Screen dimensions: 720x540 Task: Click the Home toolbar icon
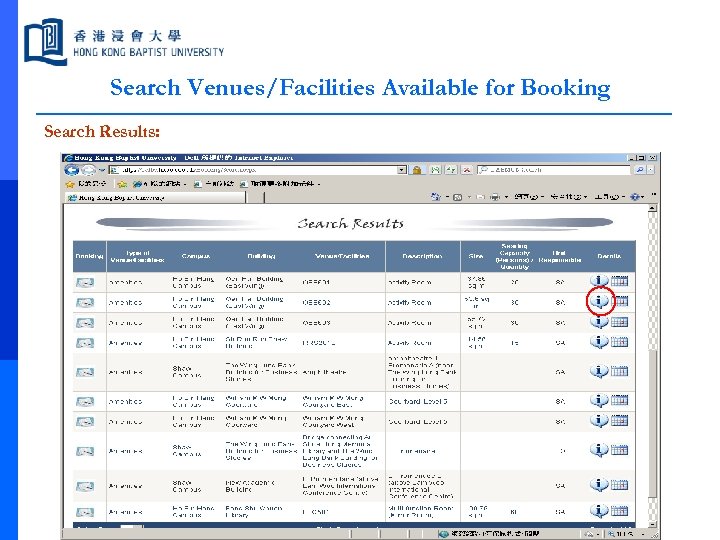pos(434,197)
